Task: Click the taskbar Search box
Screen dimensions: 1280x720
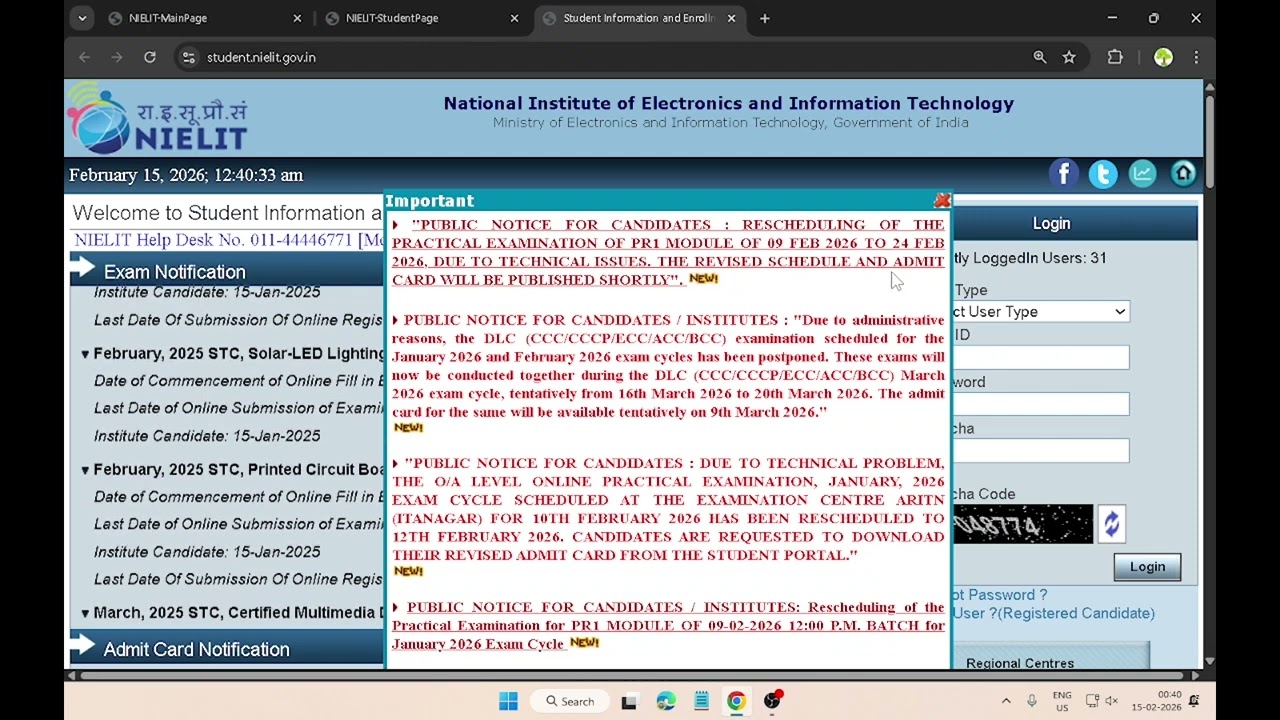Action: click(570, 701)
